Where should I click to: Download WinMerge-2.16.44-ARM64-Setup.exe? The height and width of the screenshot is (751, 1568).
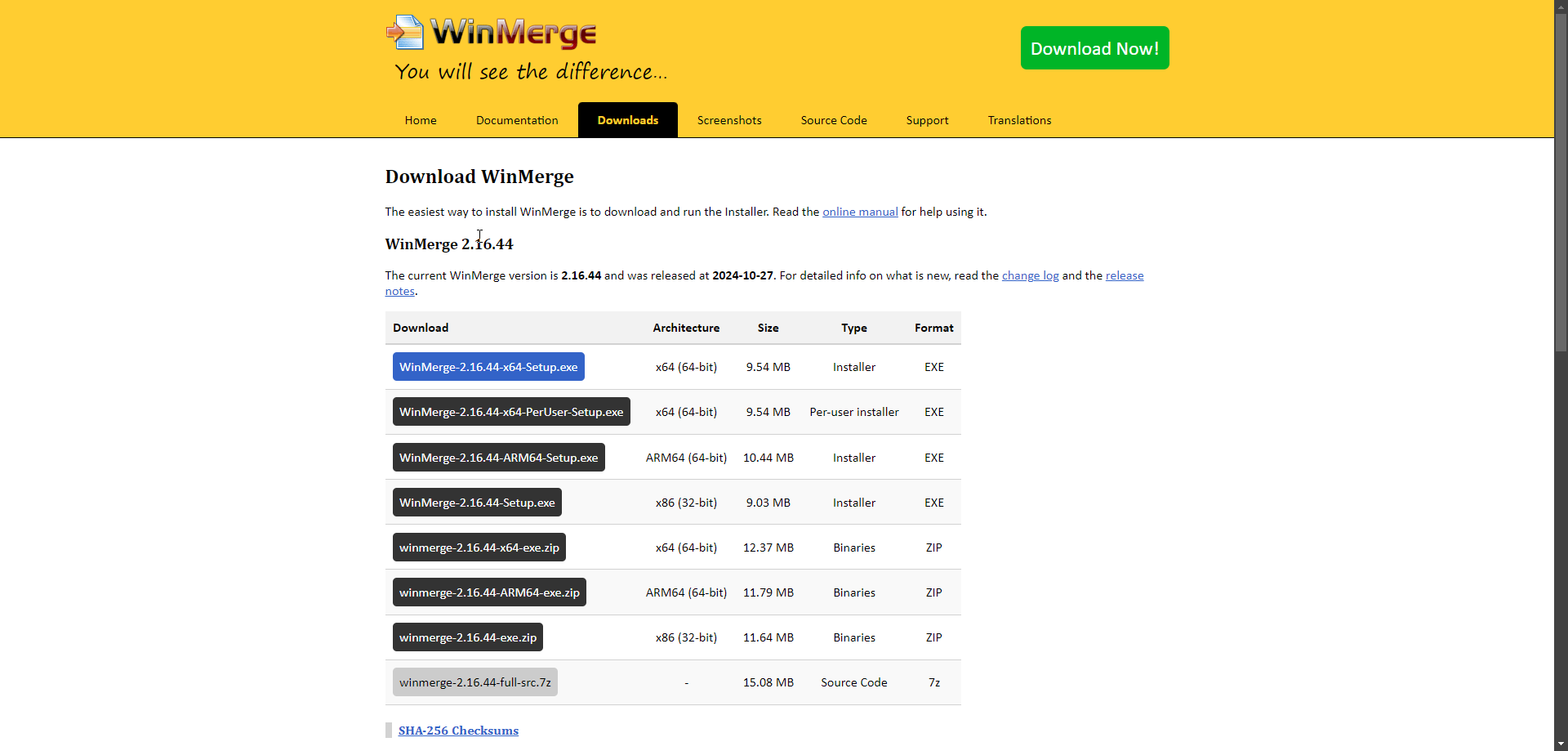498,458
